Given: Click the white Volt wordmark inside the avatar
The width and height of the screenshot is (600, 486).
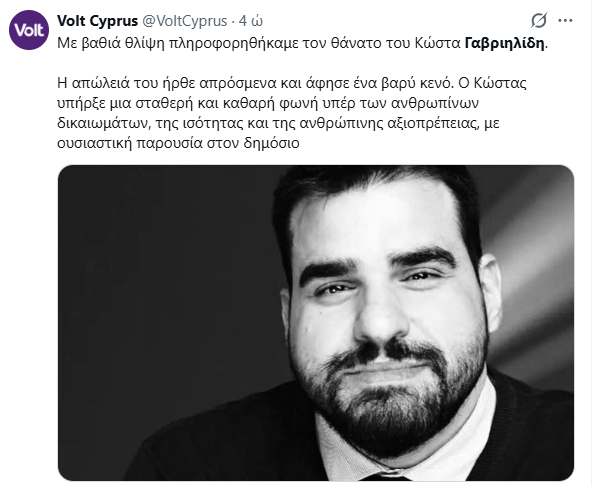Looking at the screenshot, I should (x=29, y=30).
